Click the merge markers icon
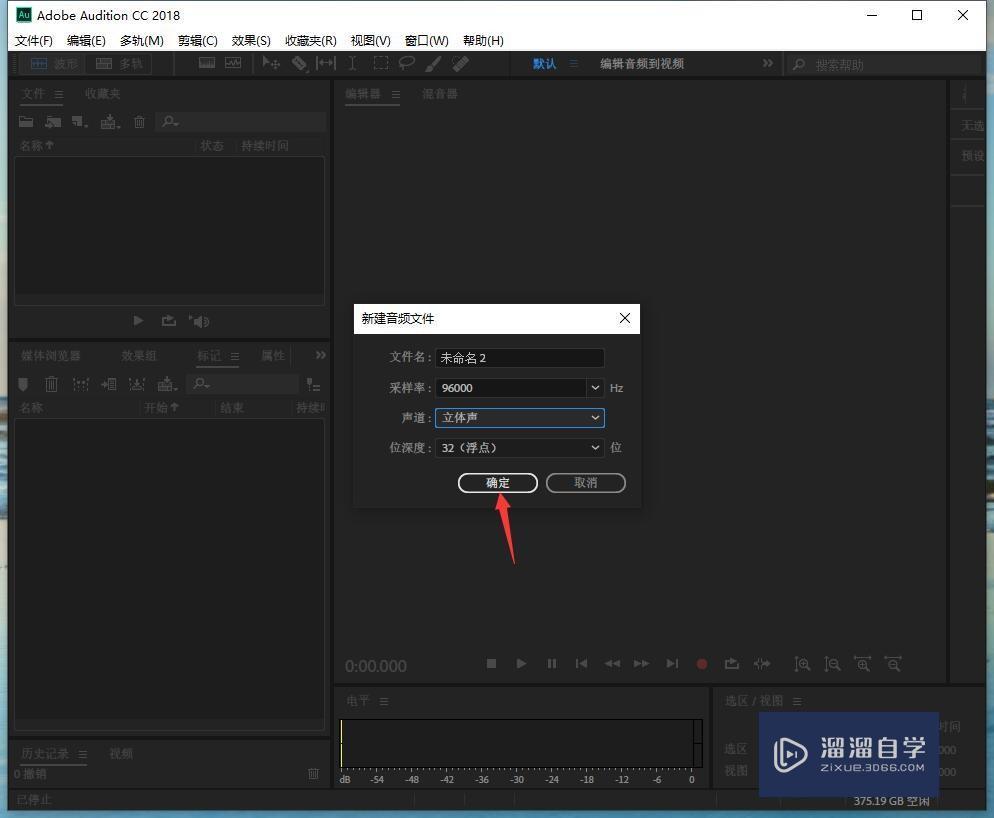This screenshot has height=818, width=994. [x=81, y=384]
